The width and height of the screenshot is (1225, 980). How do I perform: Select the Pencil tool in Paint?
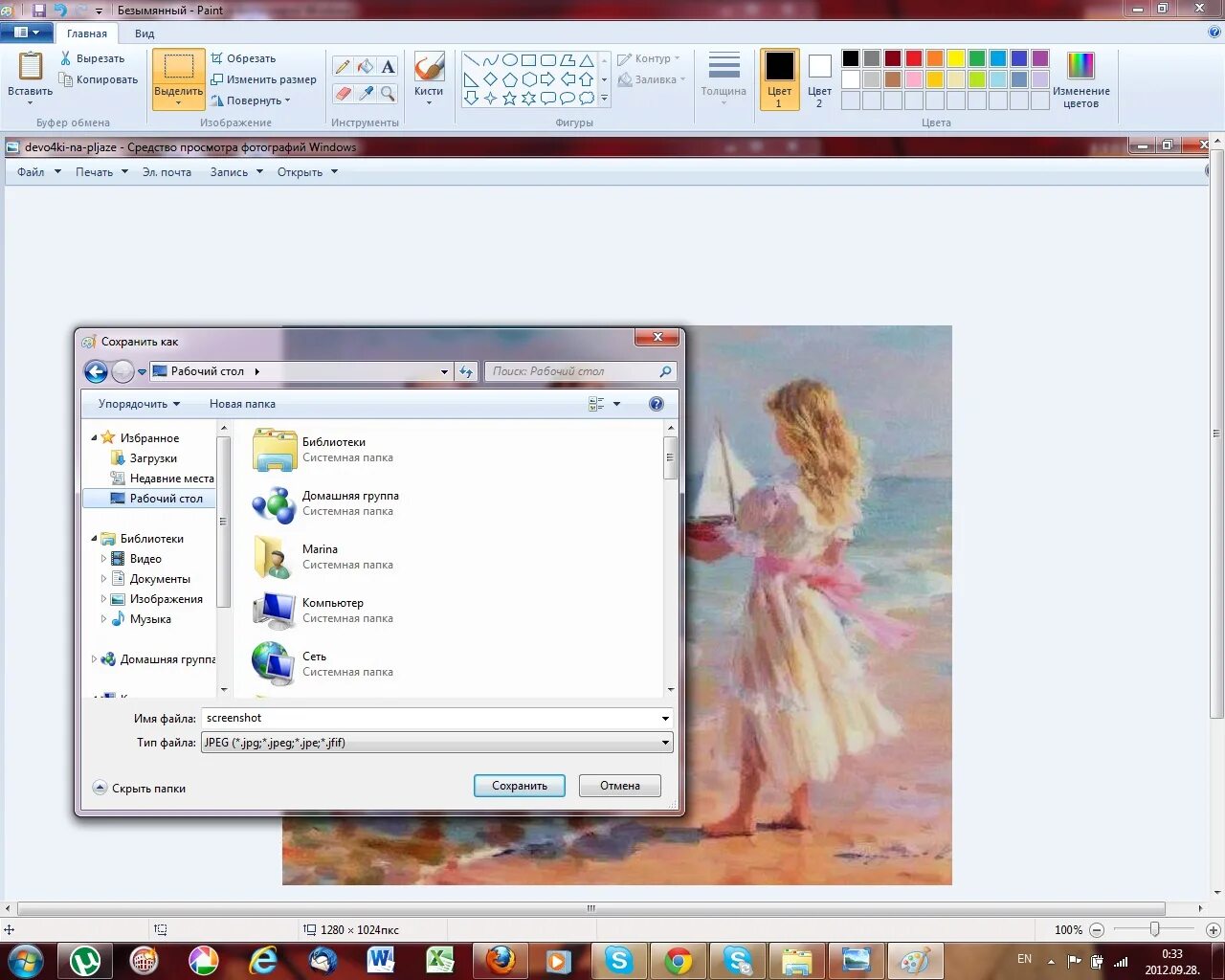(x=342, y=66)
